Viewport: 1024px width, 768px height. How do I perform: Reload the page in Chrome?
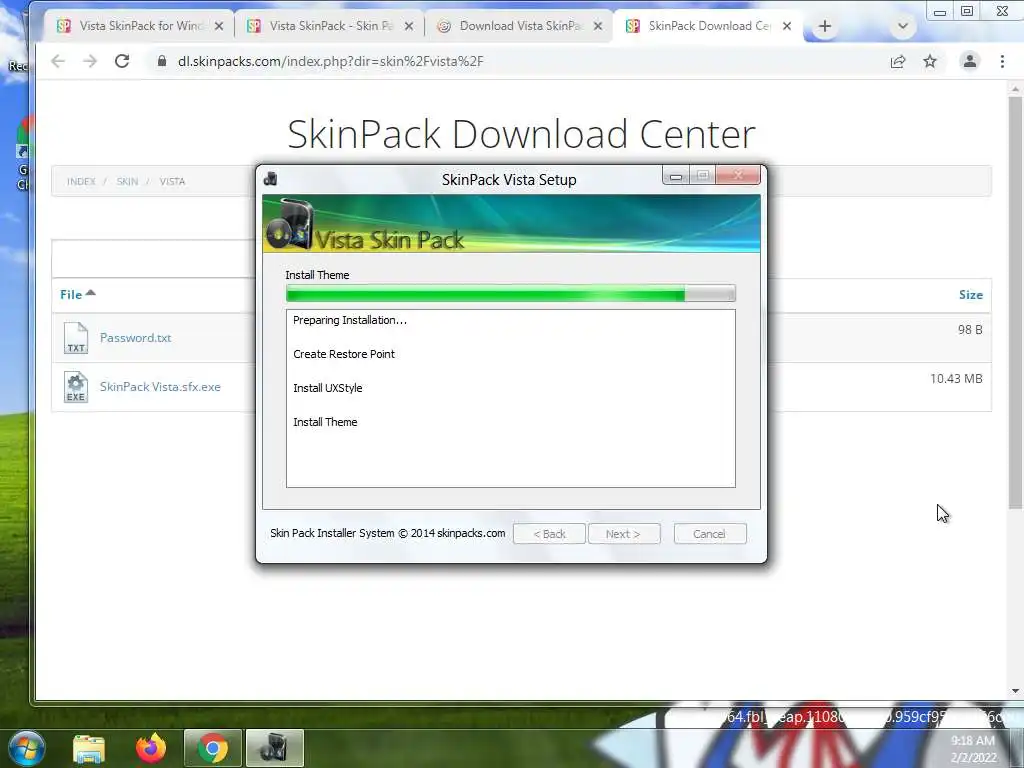122,61
